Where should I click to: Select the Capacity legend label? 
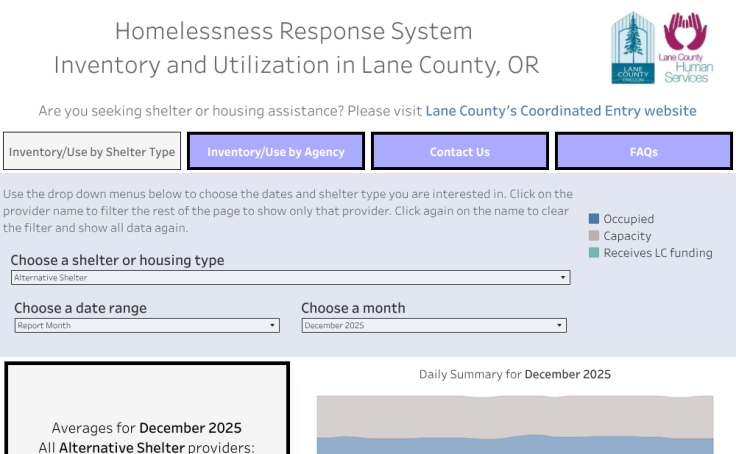click(x=627, y=236)
